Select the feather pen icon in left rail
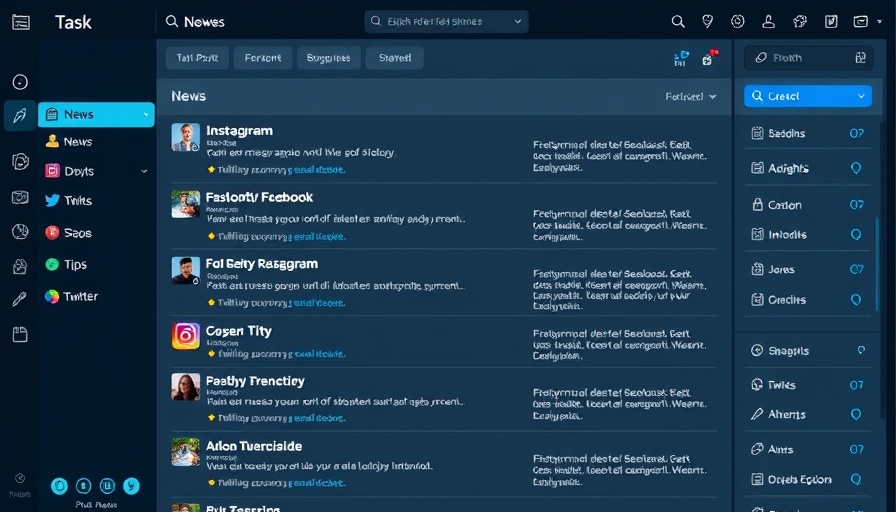This screenshot has height=512, width=896. [20, 116]
